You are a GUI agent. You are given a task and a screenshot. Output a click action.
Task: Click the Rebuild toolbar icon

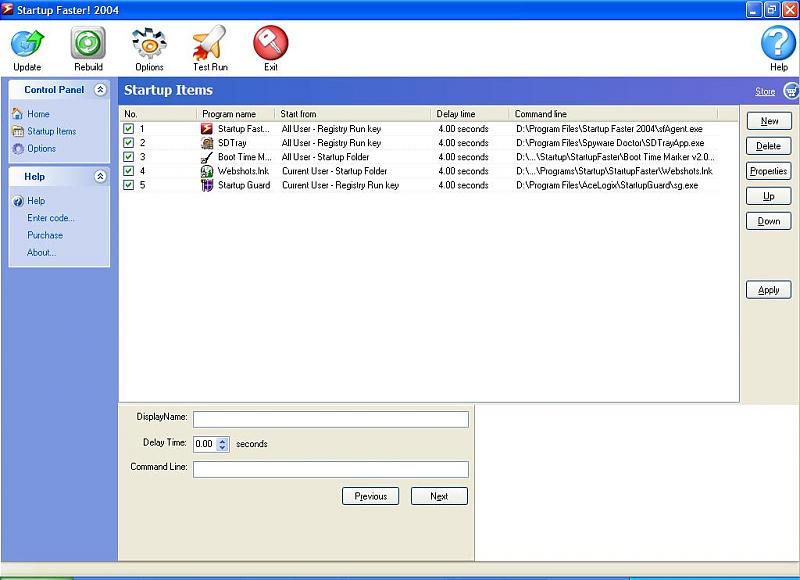tap(88, 43)
